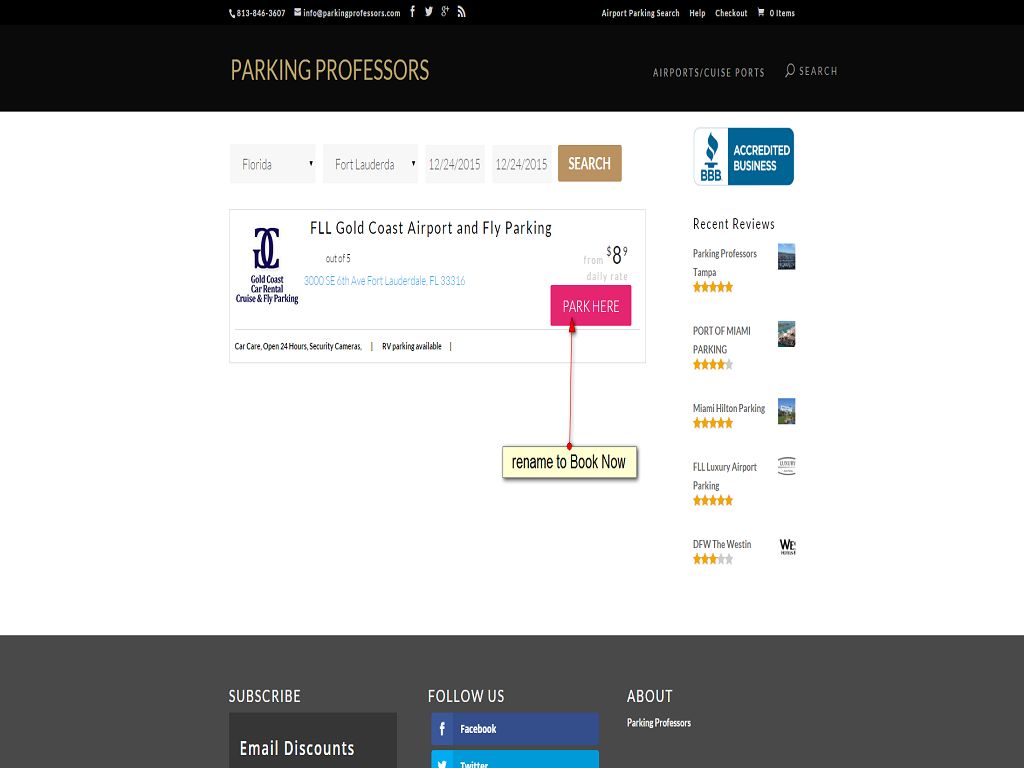1024x768 pixels.
Task: Click the RV parking available text
Action: [x=411, y=346]
